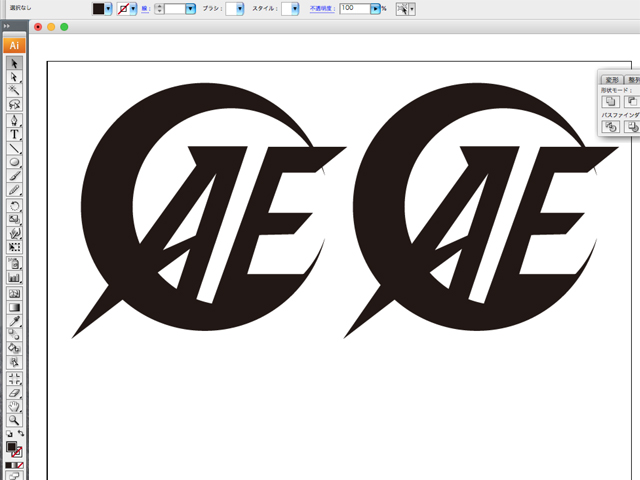The image size is (640, 480).
Task: Select the Pencil tool
Action: click(14, 190)
